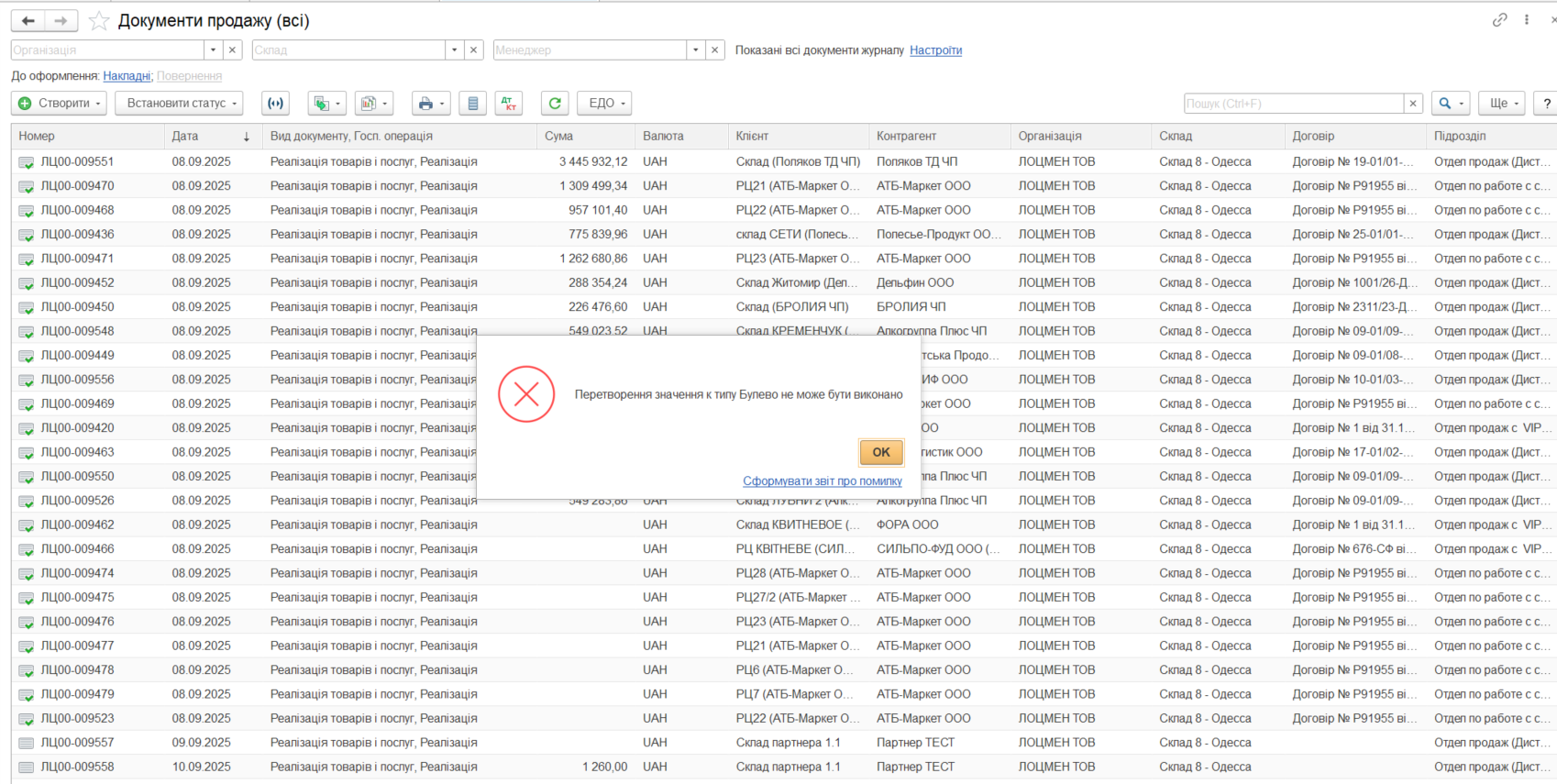This screenshot has width=1557, height=784.
Task: Click the amount 3 445 932,12
Action: click(x=593, y=162)
